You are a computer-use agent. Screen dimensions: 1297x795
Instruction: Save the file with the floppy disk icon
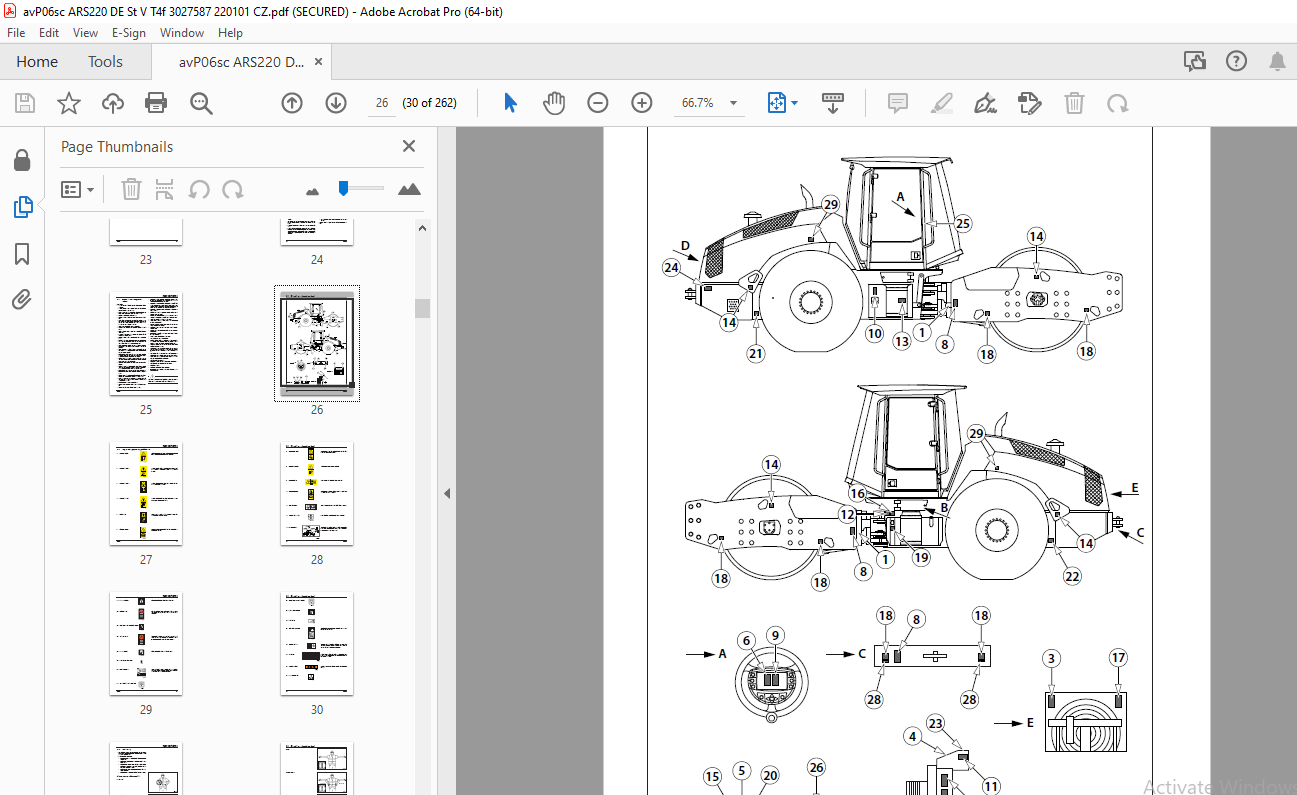pos(25,103)
